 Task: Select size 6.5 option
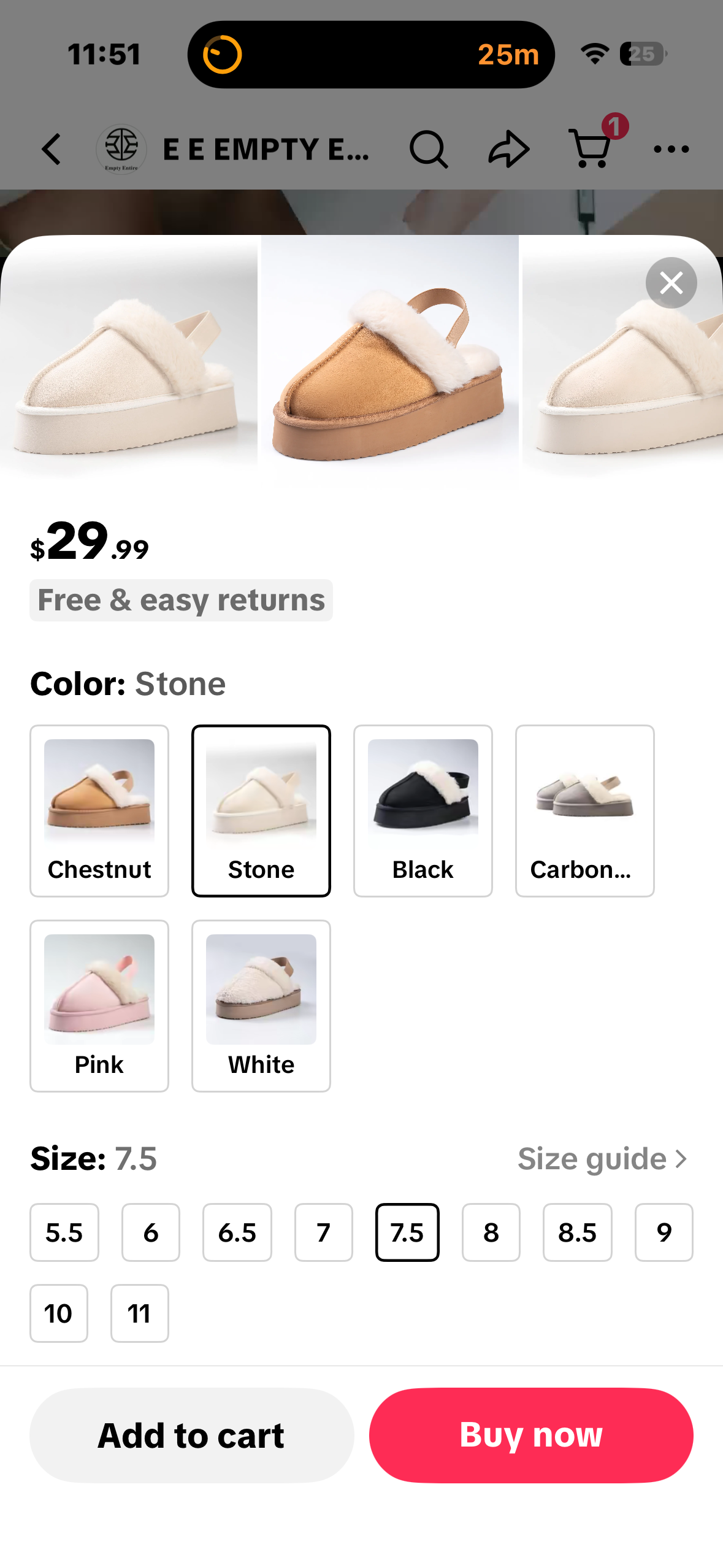point(237,1232)
